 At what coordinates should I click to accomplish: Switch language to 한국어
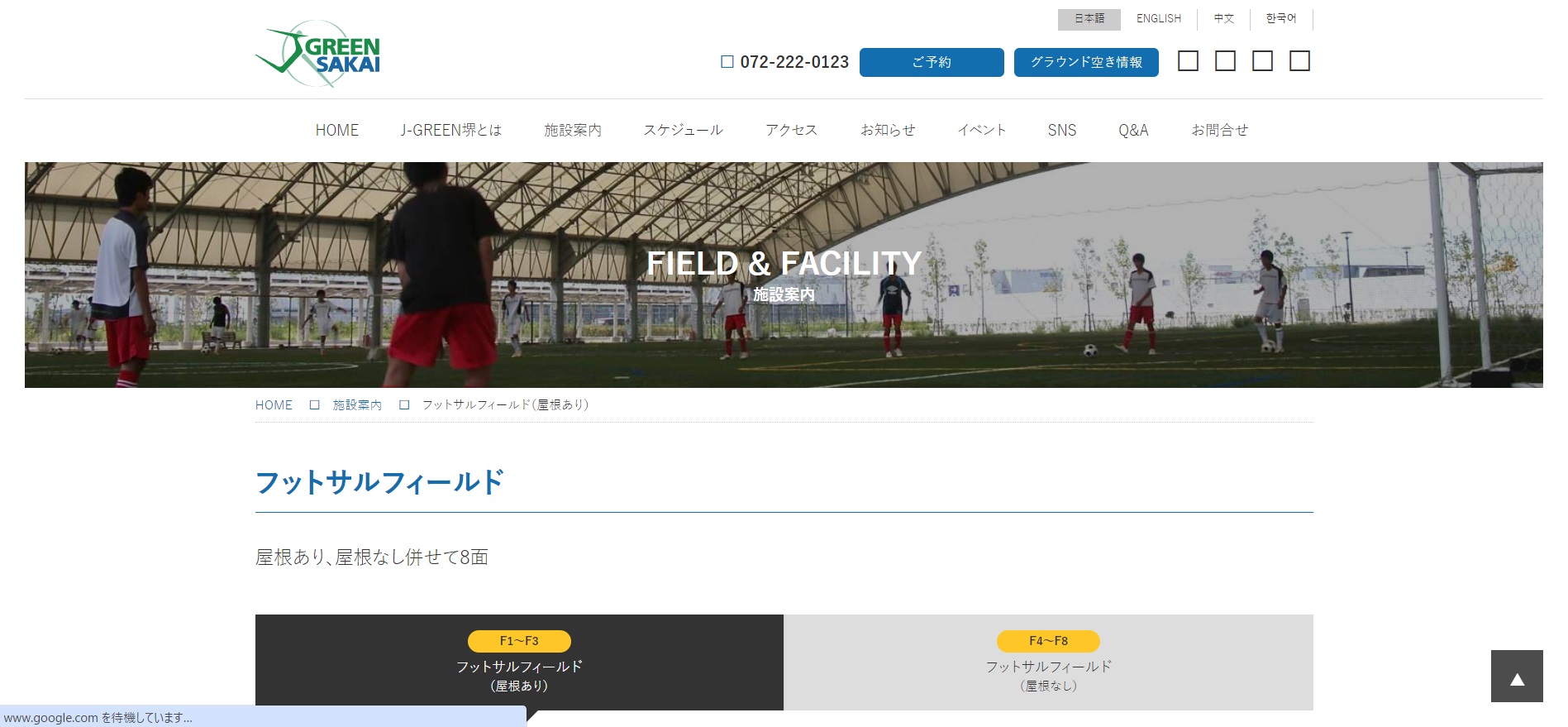pos(1281,18)
